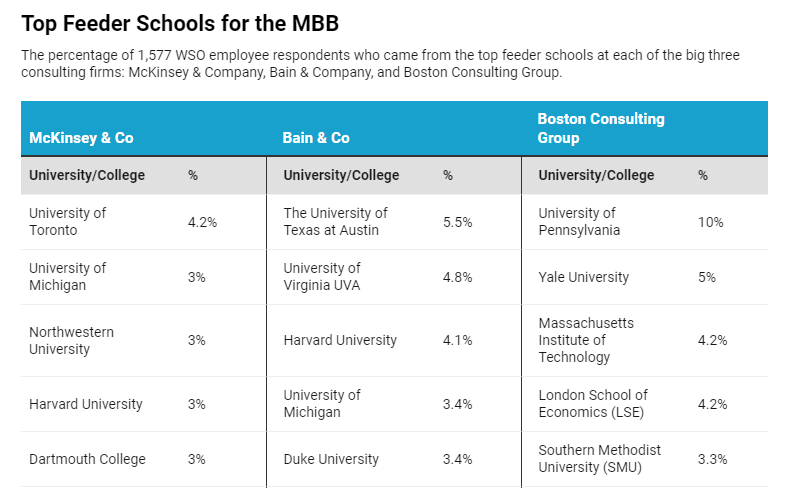Click the 10% value for University of Pennsylvania
Viewport: 790px width, 488px height.
(x=710, y=222)
